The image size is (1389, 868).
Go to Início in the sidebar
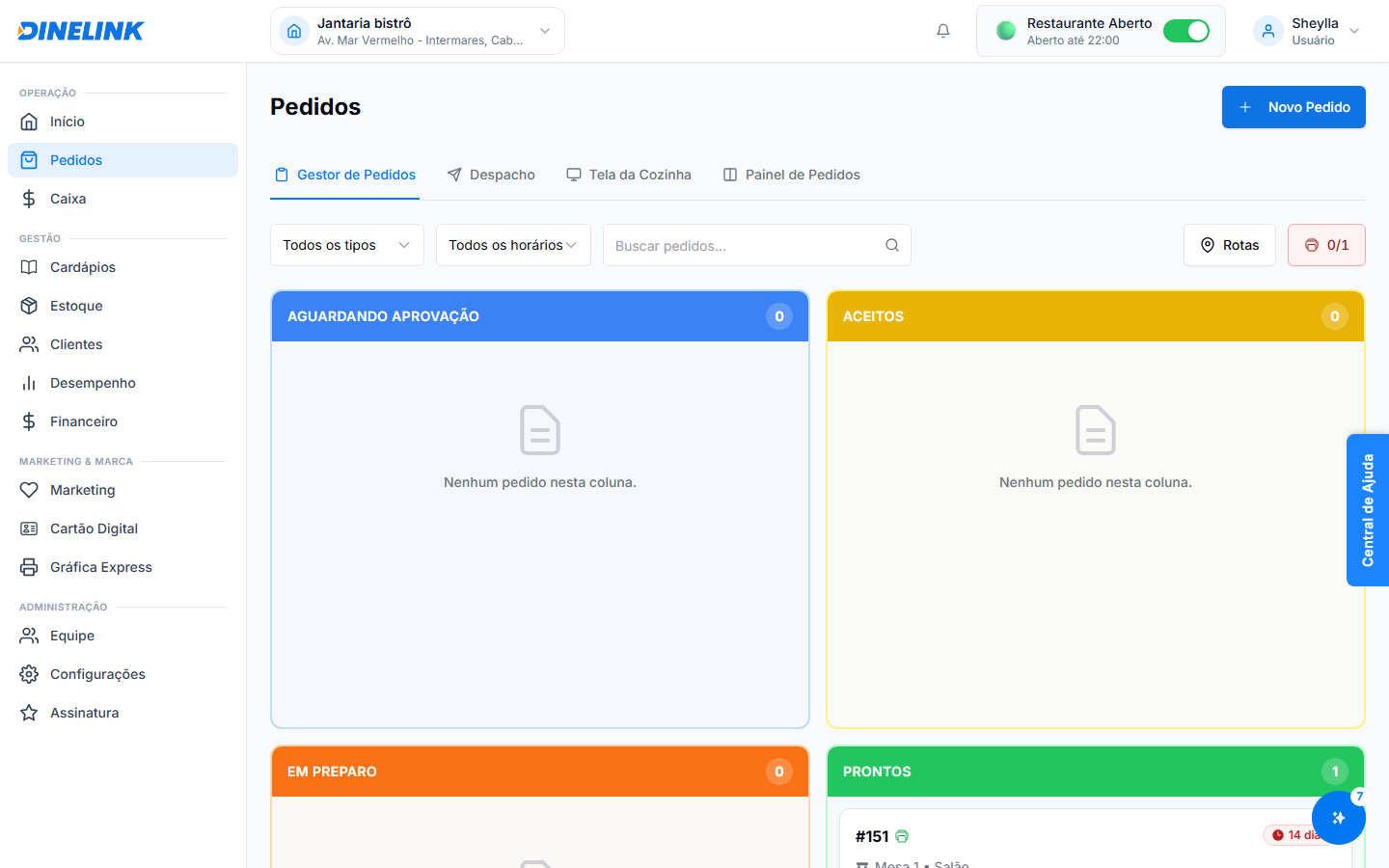(123, 122)
